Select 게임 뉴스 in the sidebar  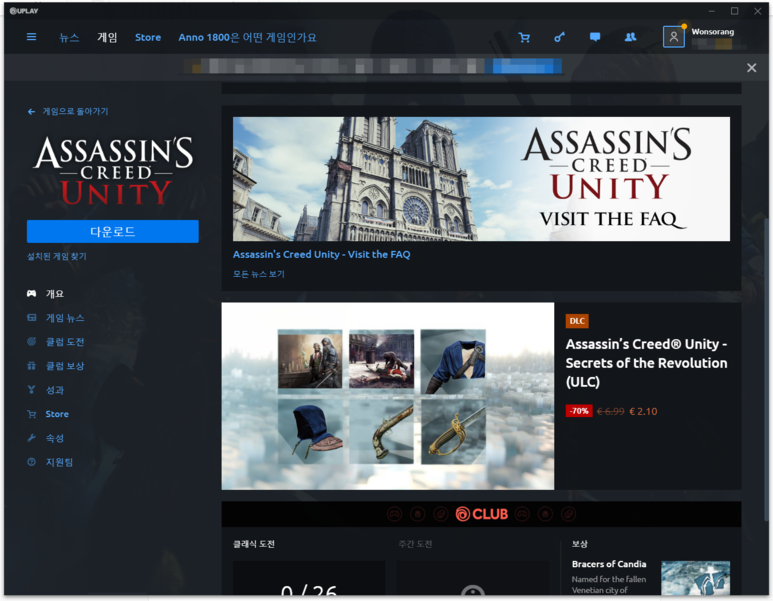[65, 318]
